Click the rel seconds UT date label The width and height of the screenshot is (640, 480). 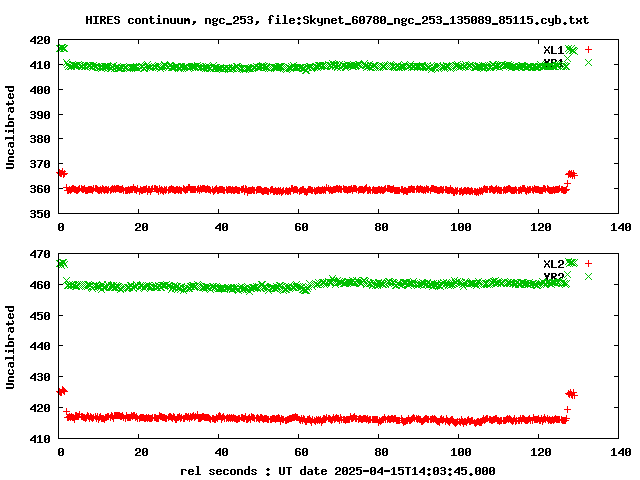pyautogui.click(x=338, y=471)
